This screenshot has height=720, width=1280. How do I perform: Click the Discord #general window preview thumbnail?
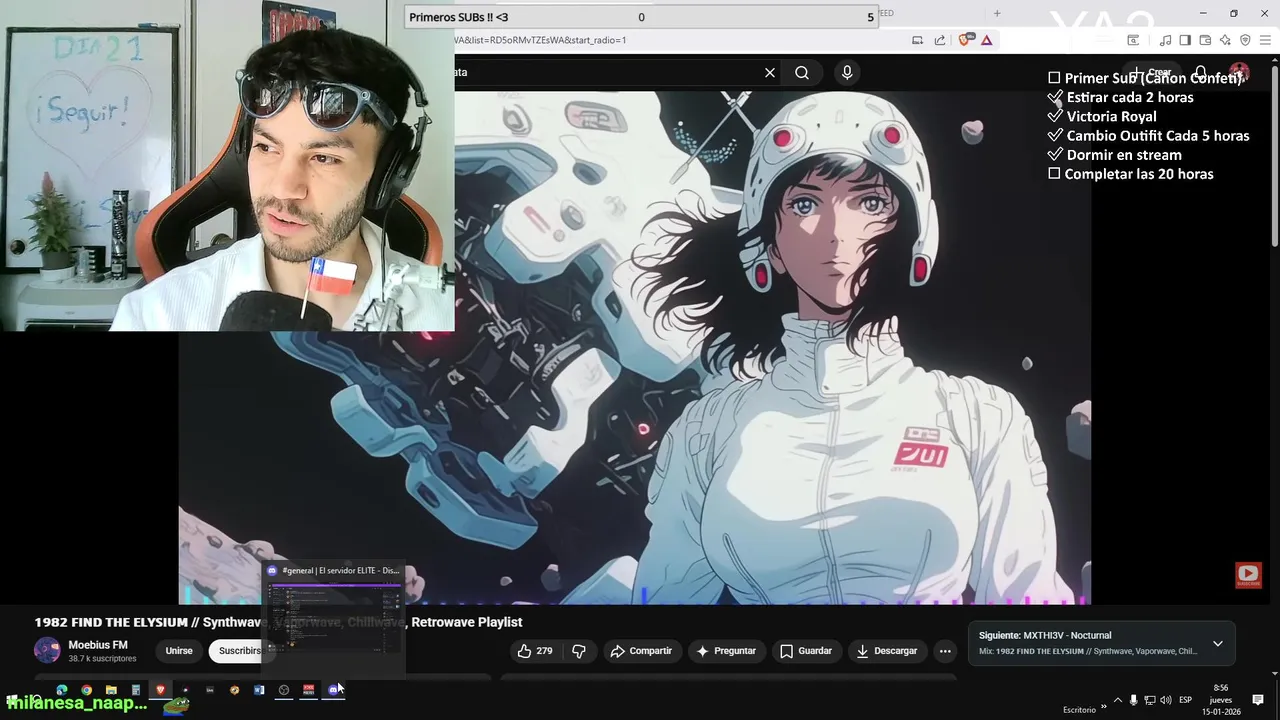pyautogui.click(x=334, y=618)
